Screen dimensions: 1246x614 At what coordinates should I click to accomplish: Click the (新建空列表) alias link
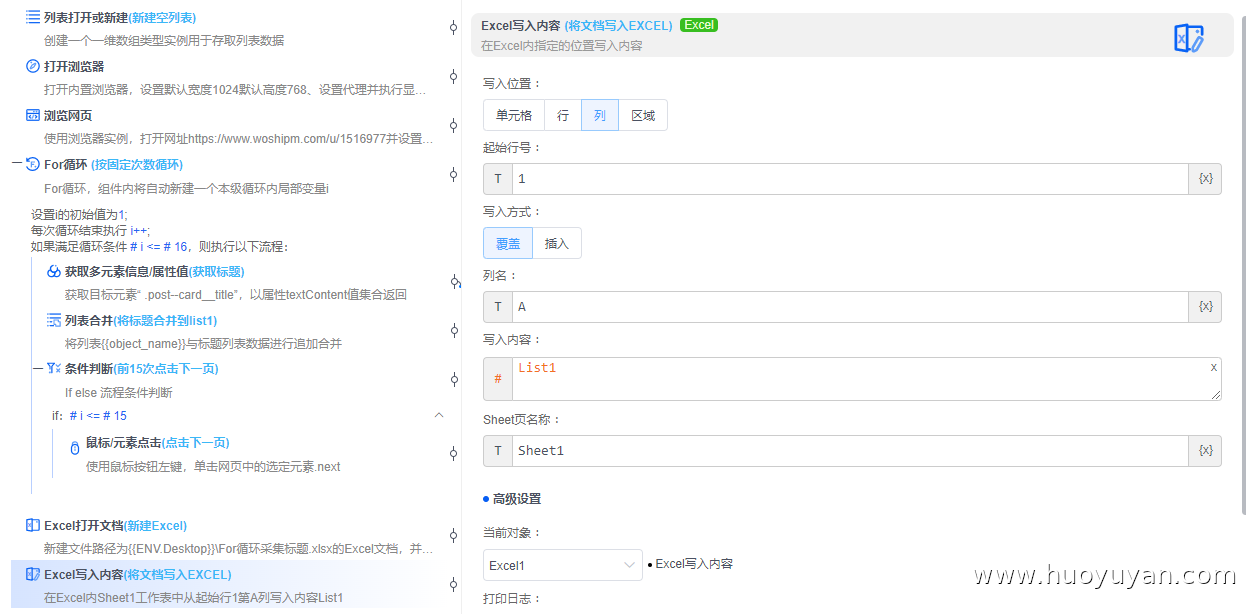163,18
